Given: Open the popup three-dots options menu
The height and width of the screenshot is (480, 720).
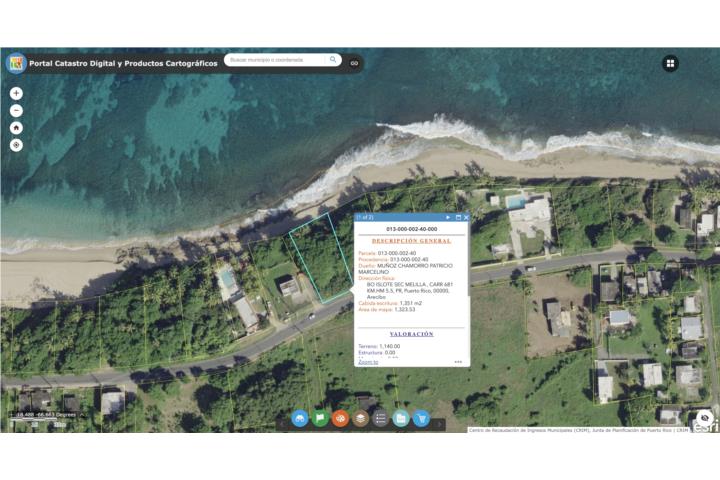Looking at the screenshot, I should pos(458,362).
